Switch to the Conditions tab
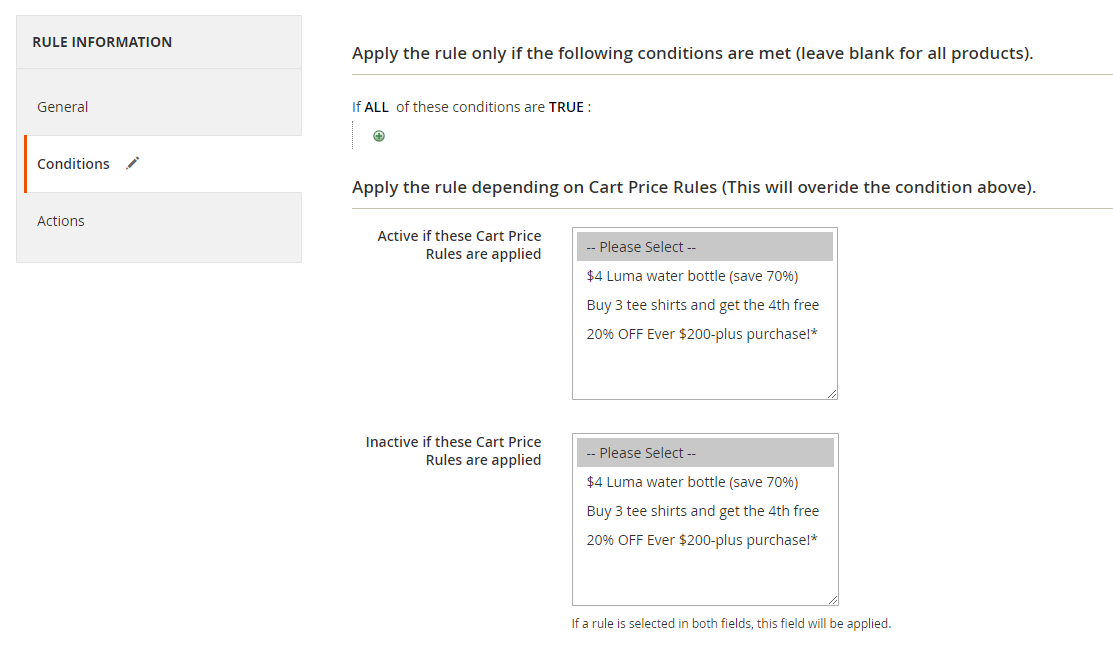 tap(74, 164)
